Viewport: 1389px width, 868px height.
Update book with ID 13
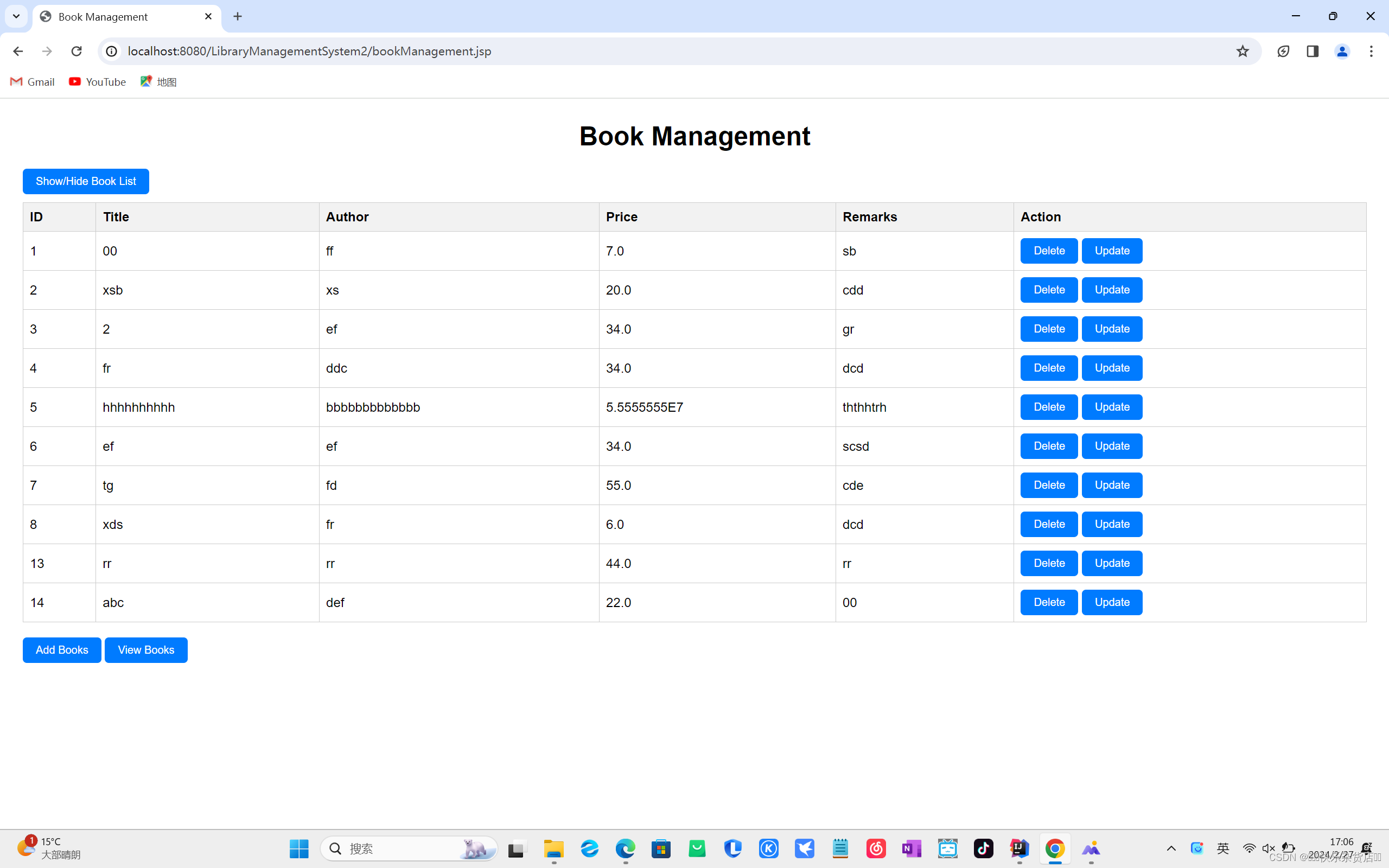click(x=1112, y=563)
